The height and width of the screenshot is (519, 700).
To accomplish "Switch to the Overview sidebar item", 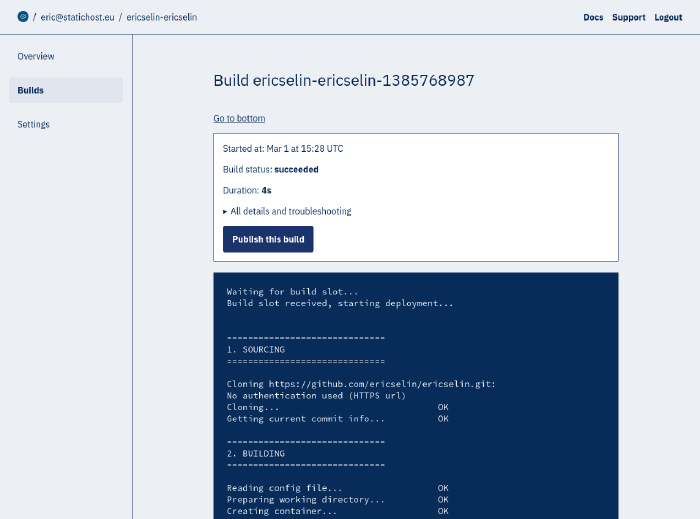I will (36, 56).
